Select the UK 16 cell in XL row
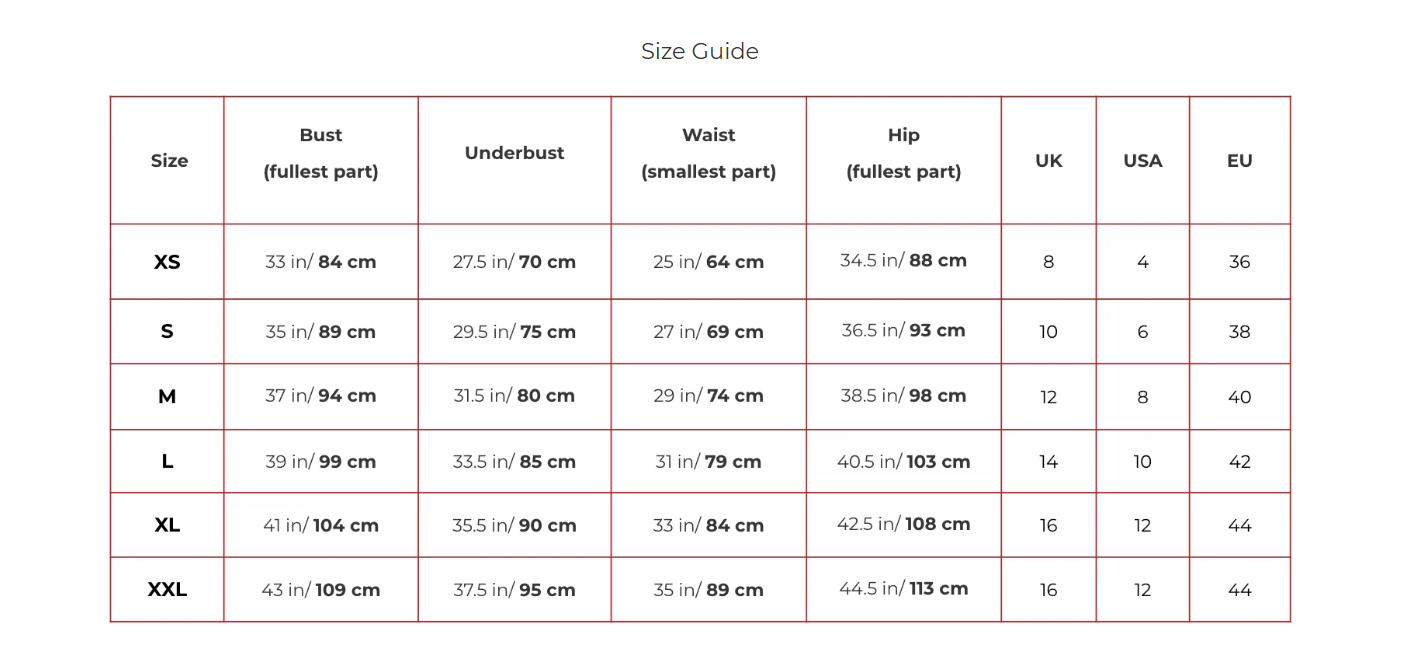This screenshot has height=645, width=1407. [1048, 526]
